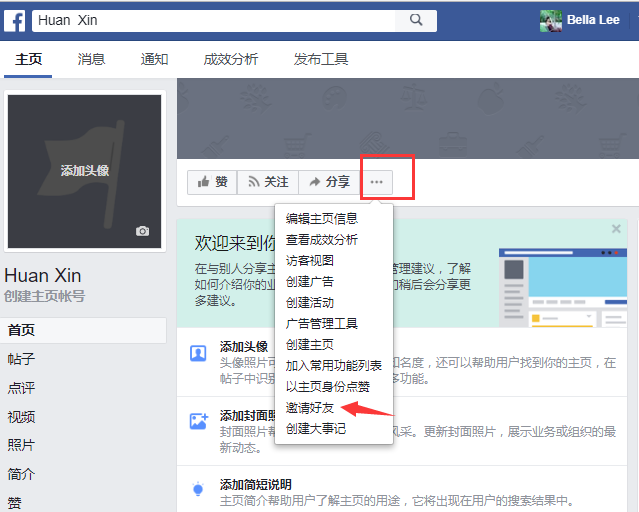Screen dimensions: 639x512
Task: Switch to the 发布工具 tab
Action: 321,60
